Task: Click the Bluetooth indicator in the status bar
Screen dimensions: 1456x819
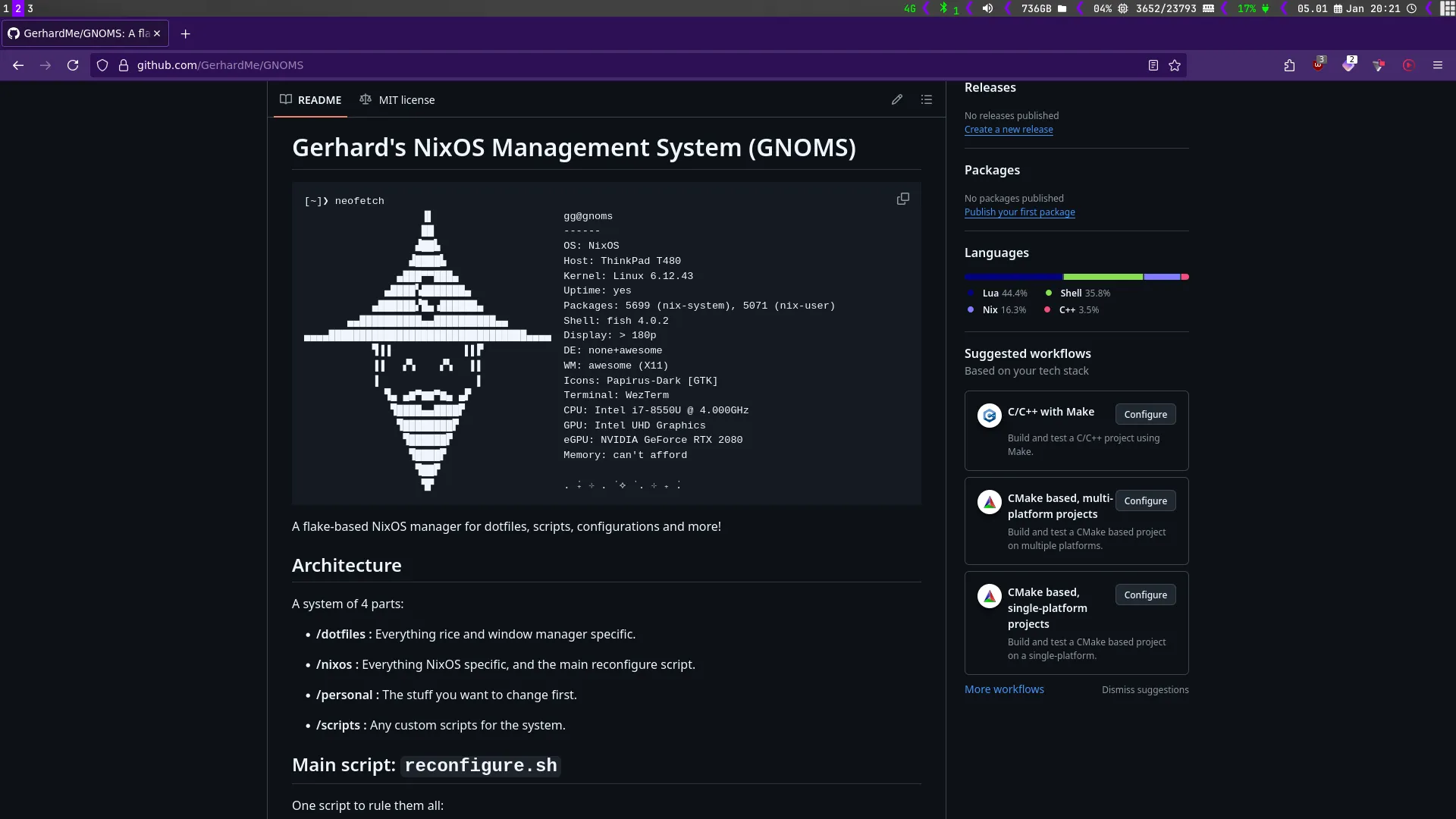Action: click(x=944, y=8)
